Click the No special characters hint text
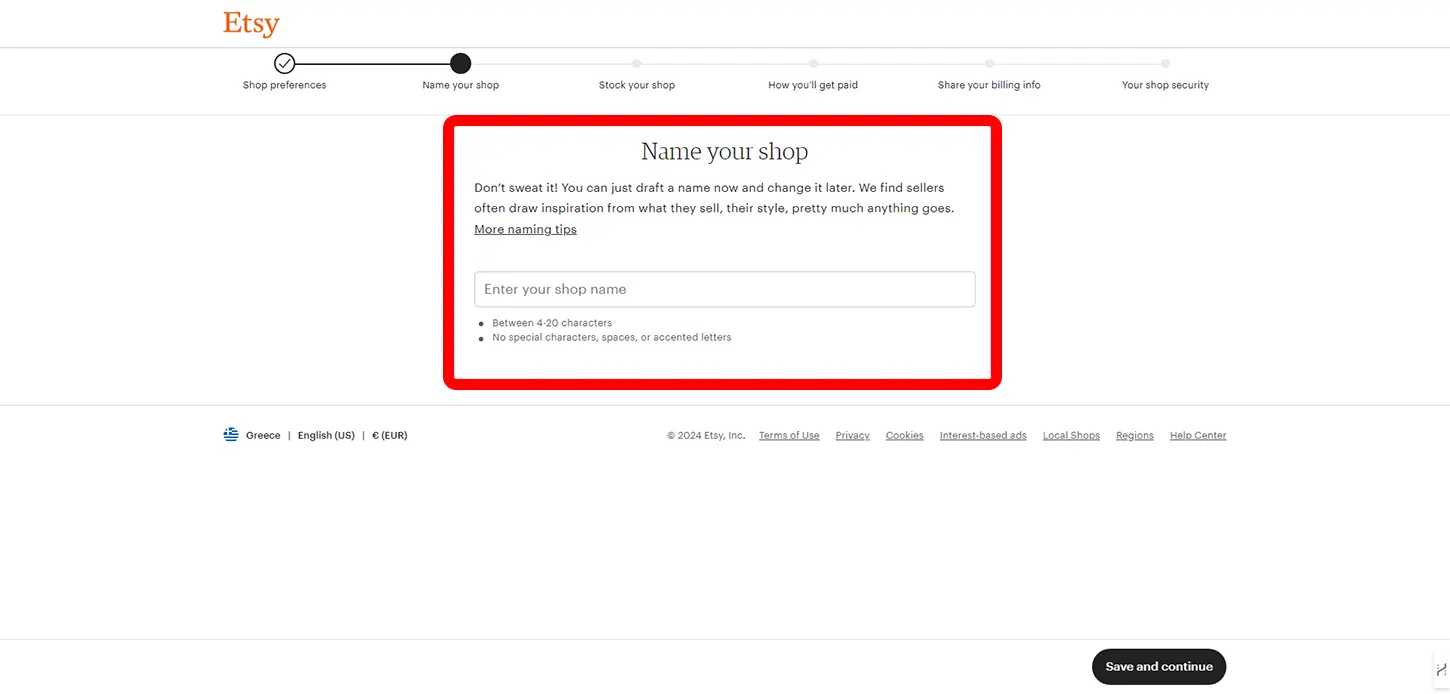This screenshot has width=1450, height=694. (x=612, y=337)
